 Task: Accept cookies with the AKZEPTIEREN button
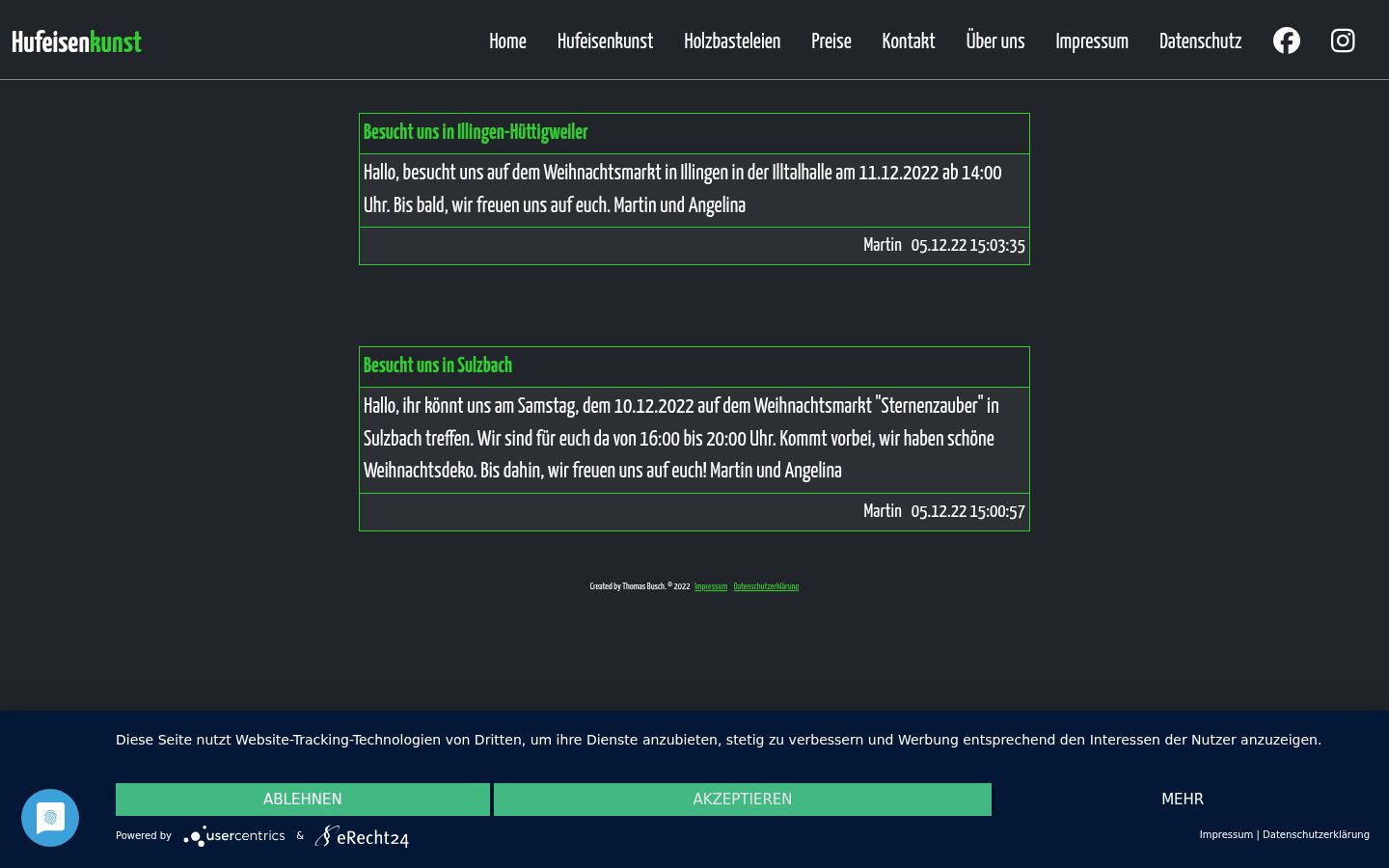coord(743,800)
